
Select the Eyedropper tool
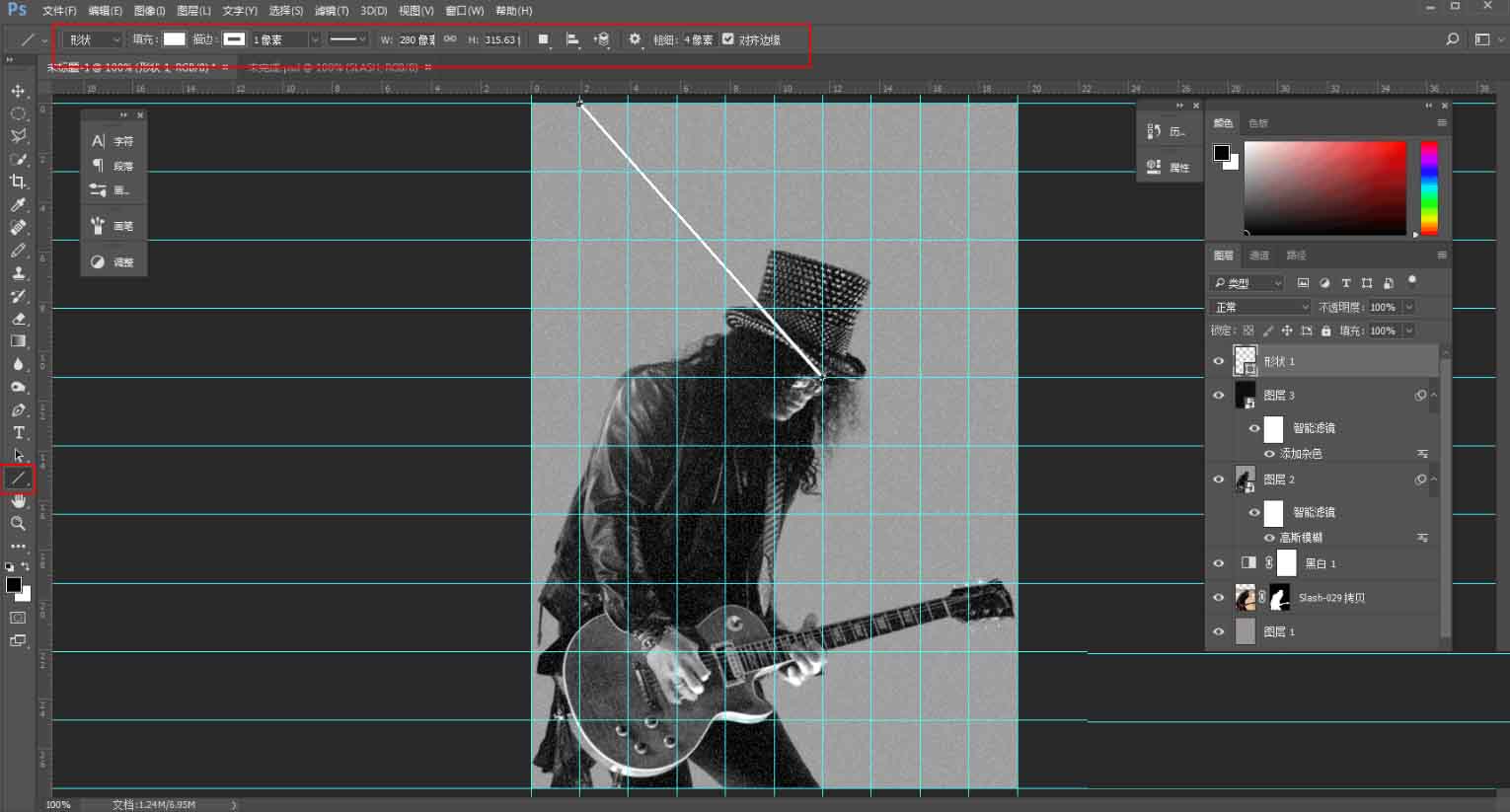[18, 204]
